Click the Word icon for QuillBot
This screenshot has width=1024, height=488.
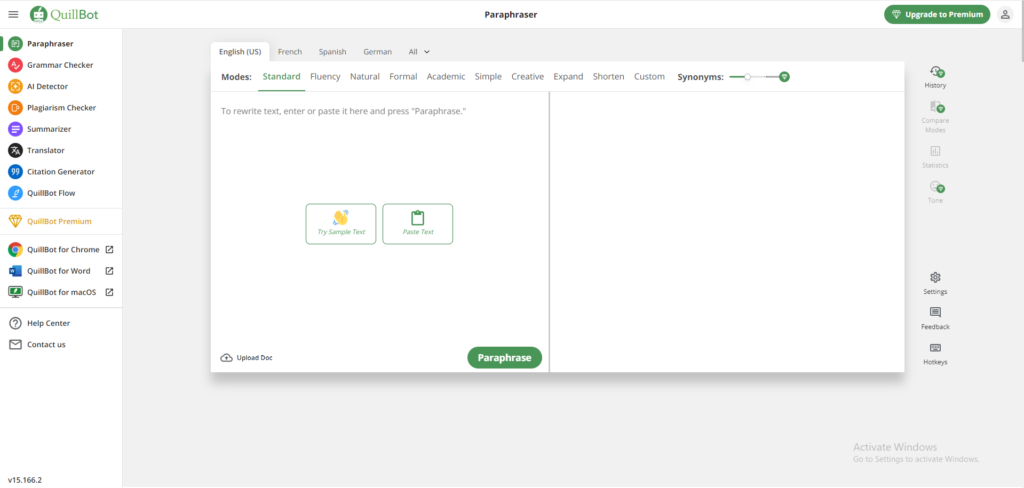[15, 271]
